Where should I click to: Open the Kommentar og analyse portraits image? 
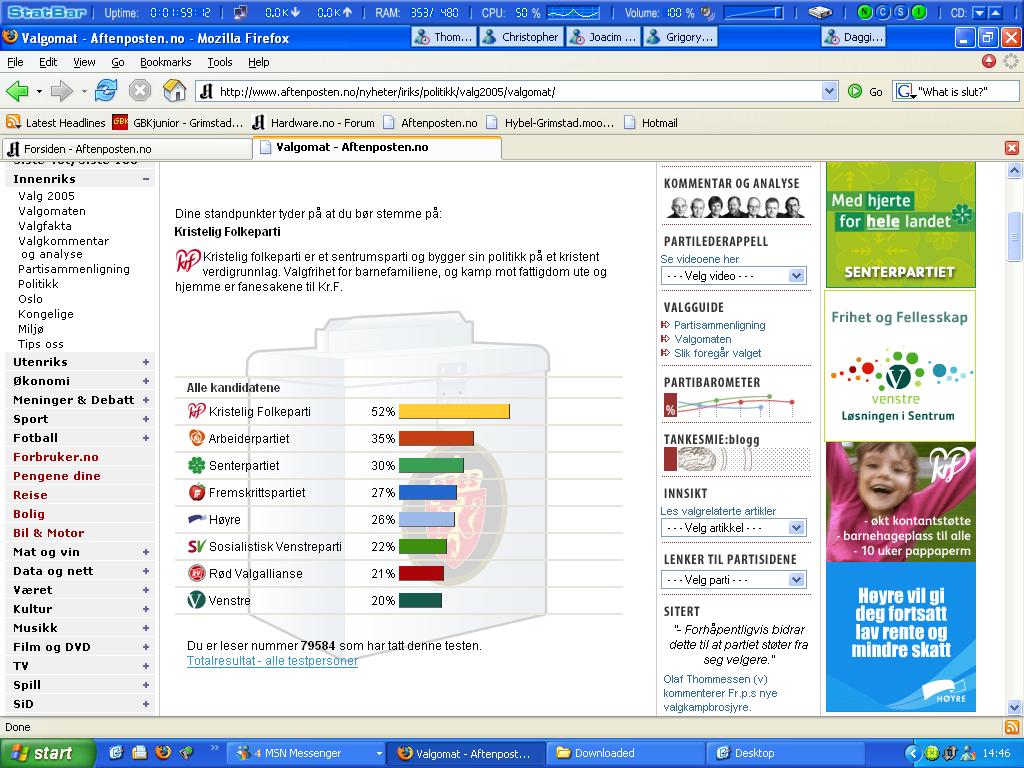click(735, 206)
